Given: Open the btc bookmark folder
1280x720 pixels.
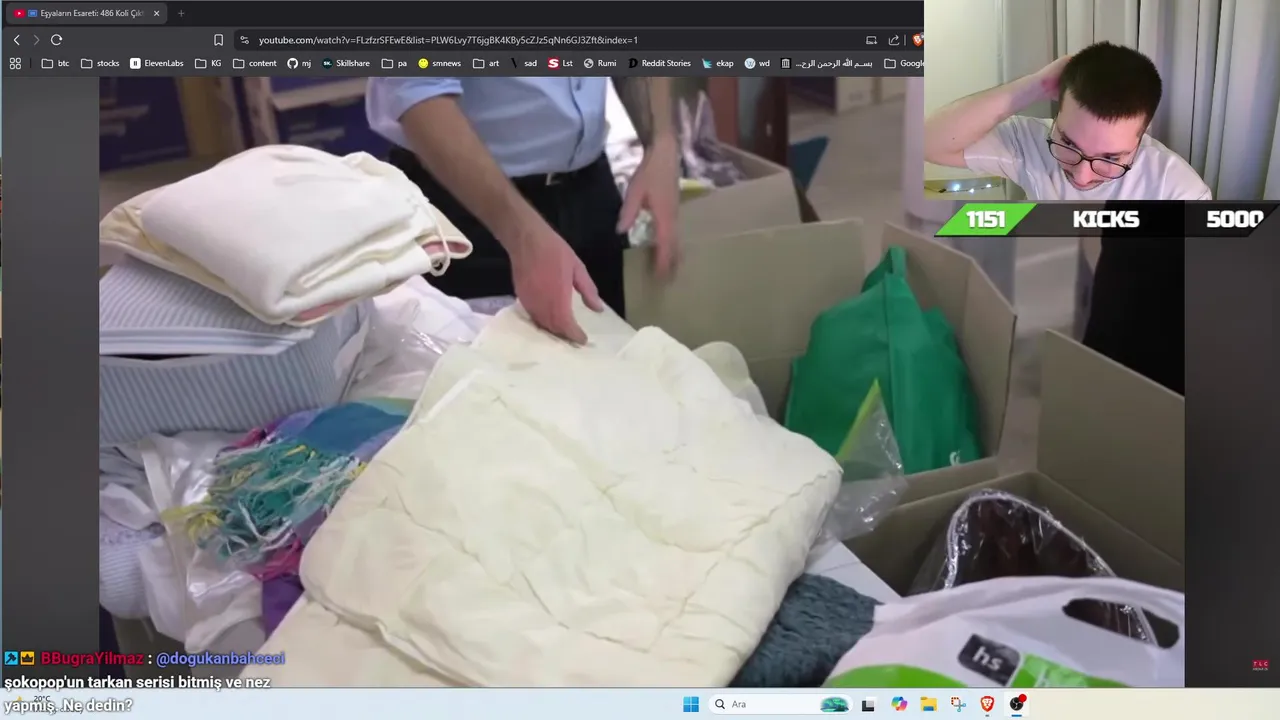Looking at the screenshot, I should click(56, 63).
